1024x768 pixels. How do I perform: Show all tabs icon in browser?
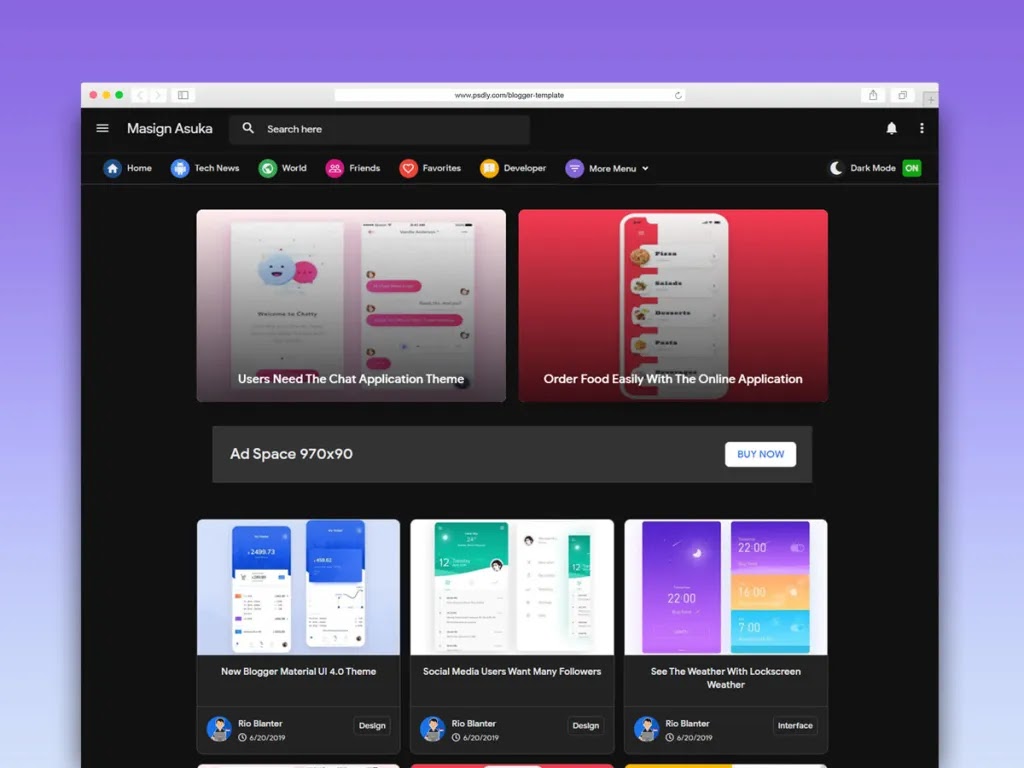coord(903,95)
